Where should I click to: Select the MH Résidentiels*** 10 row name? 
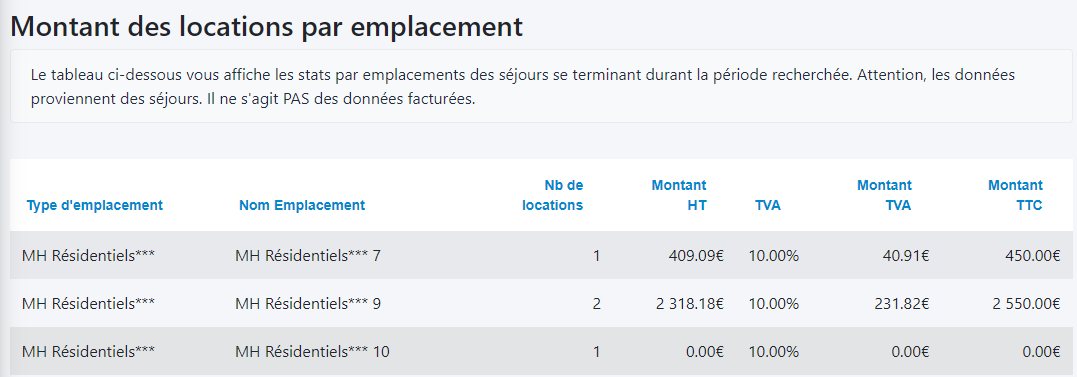point(312,352)
